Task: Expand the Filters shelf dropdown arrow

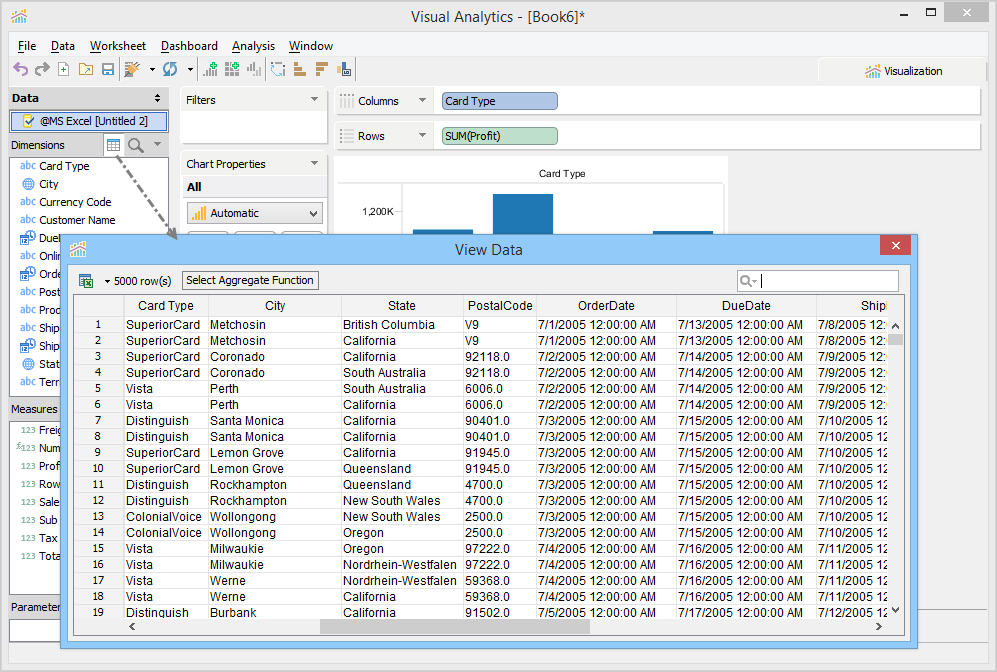Action: click(315, 100)
